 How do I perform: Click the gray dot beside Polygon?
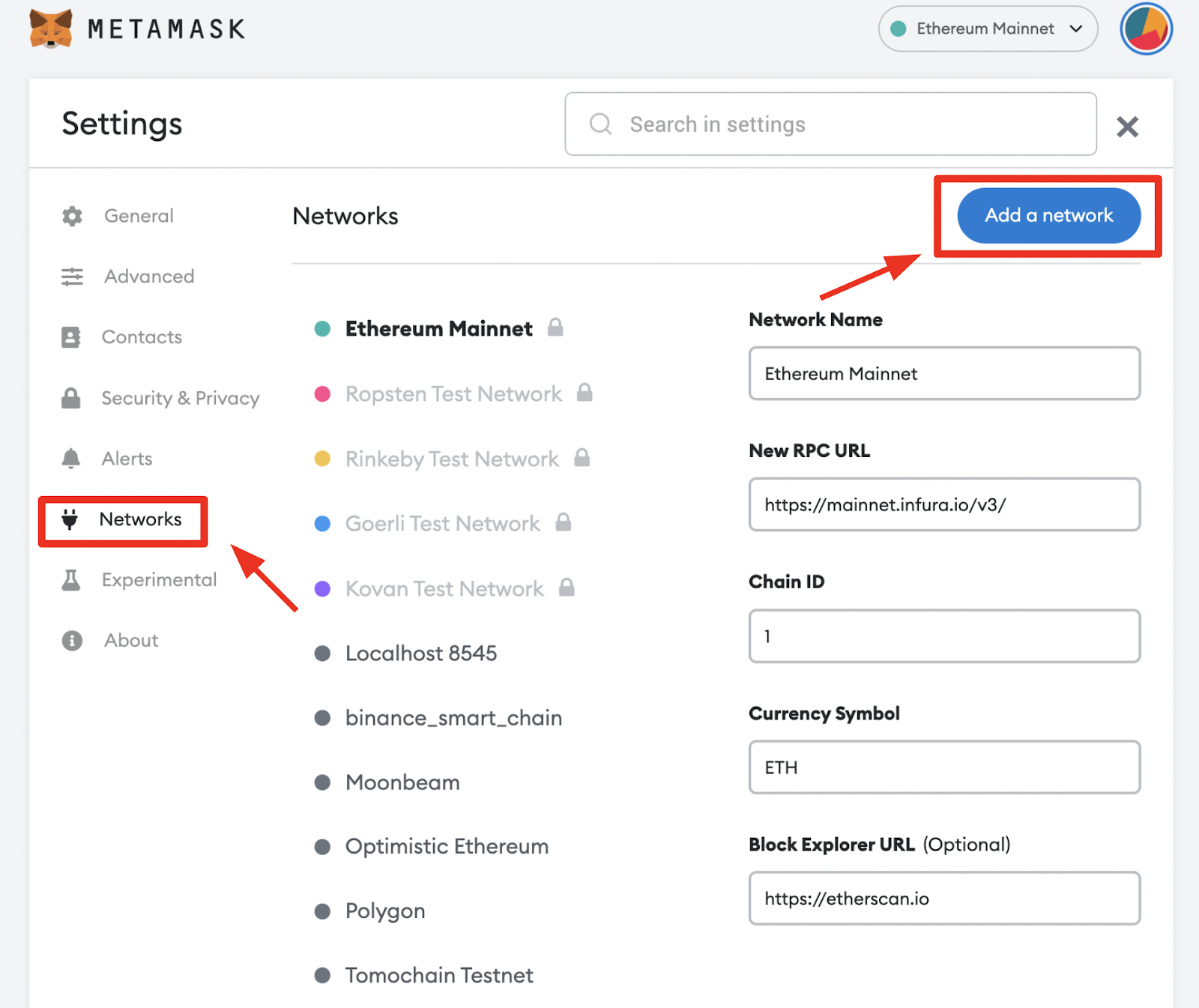coord(322,911)
